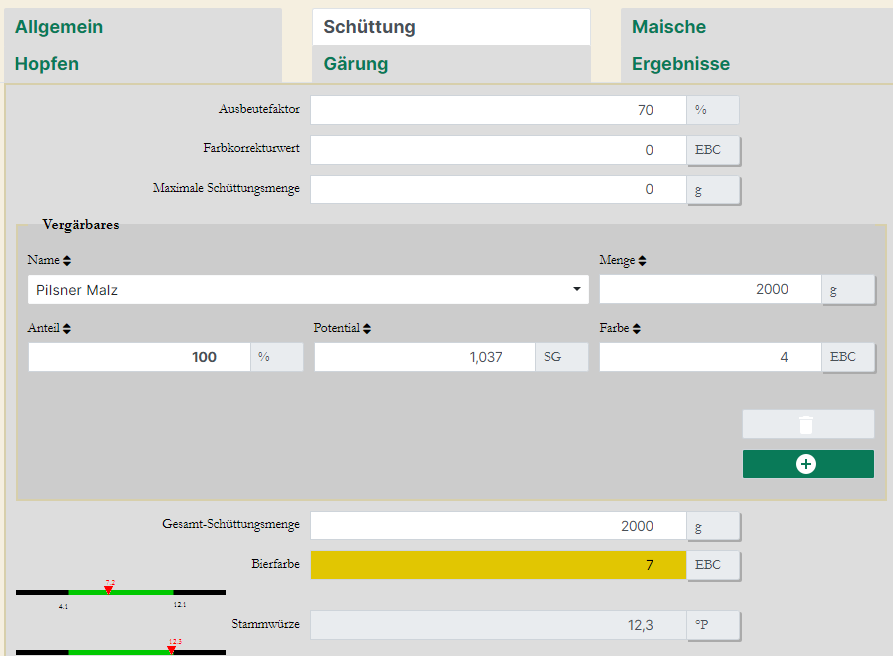The image size is (893, 656).
Task: Click the red marker on Bierfarbe scale
Action: point(109,589)
